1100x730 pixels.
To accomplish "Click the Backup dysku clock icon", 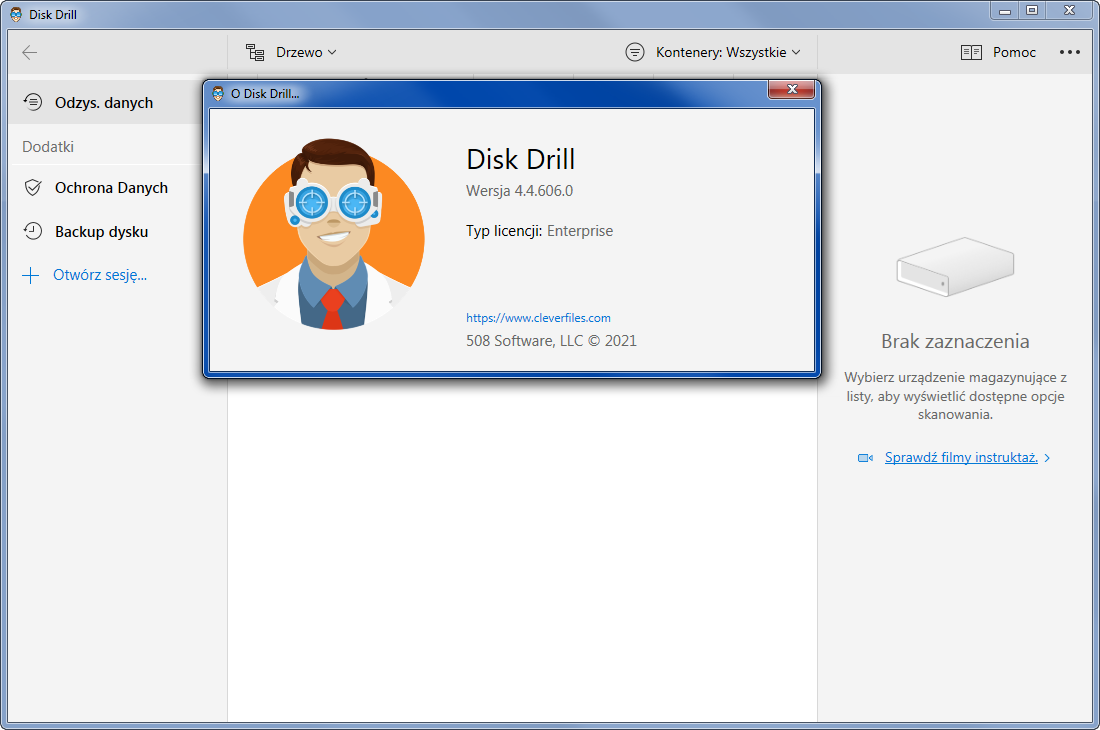I will point(32,231).
